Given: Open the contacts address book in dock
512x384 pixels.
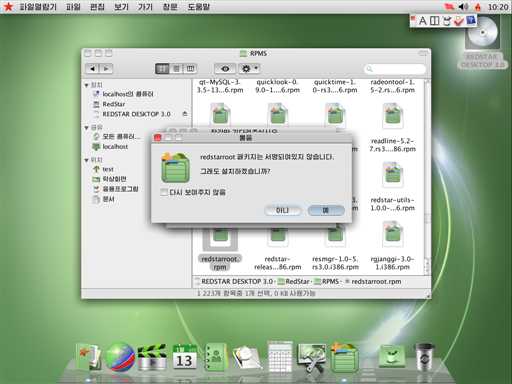Looking at the screenshot, I should point(216,357).
